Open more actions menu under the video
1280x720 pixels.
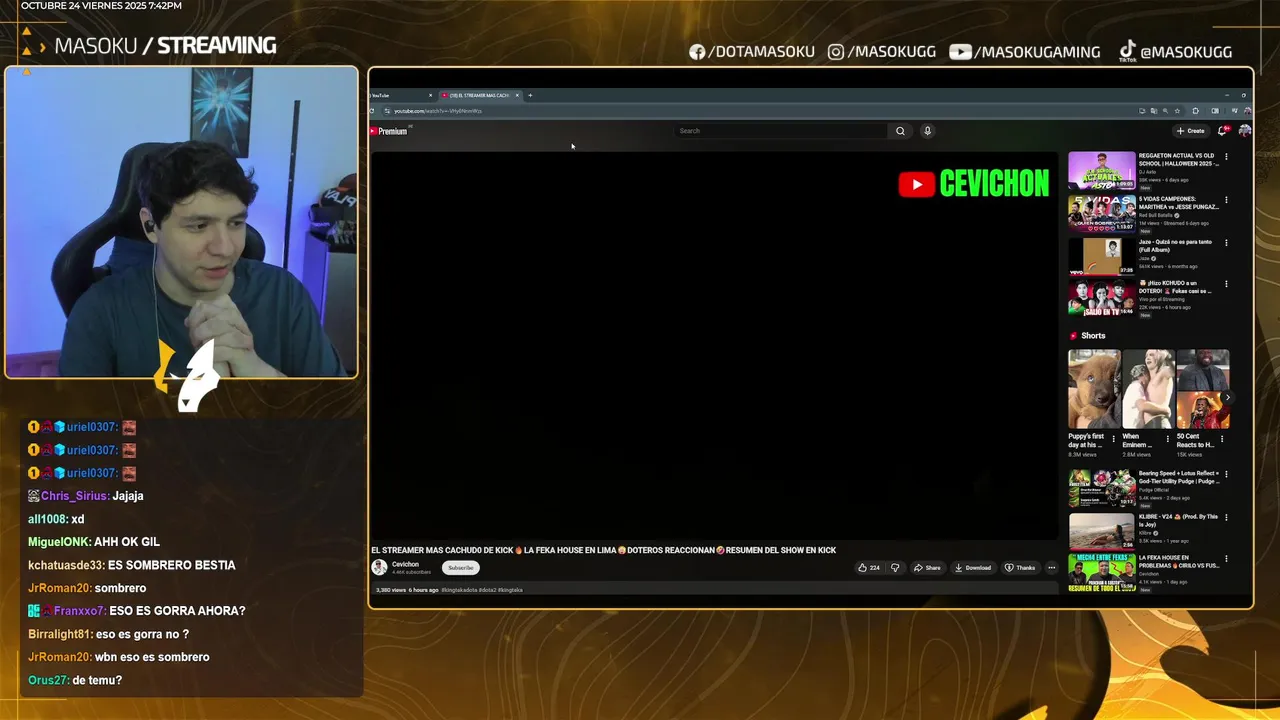(x=1051, y=568)
